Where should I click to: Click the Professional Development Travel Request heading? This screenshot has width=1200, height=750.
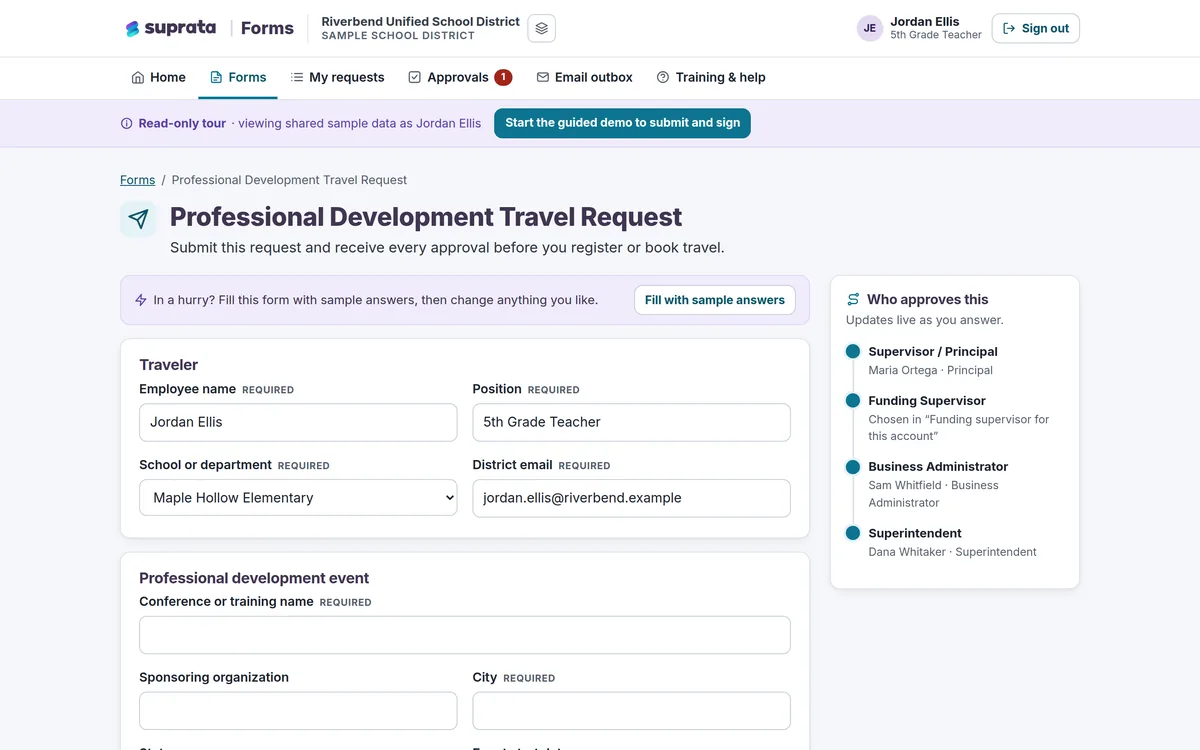click(x=426, y=217)
